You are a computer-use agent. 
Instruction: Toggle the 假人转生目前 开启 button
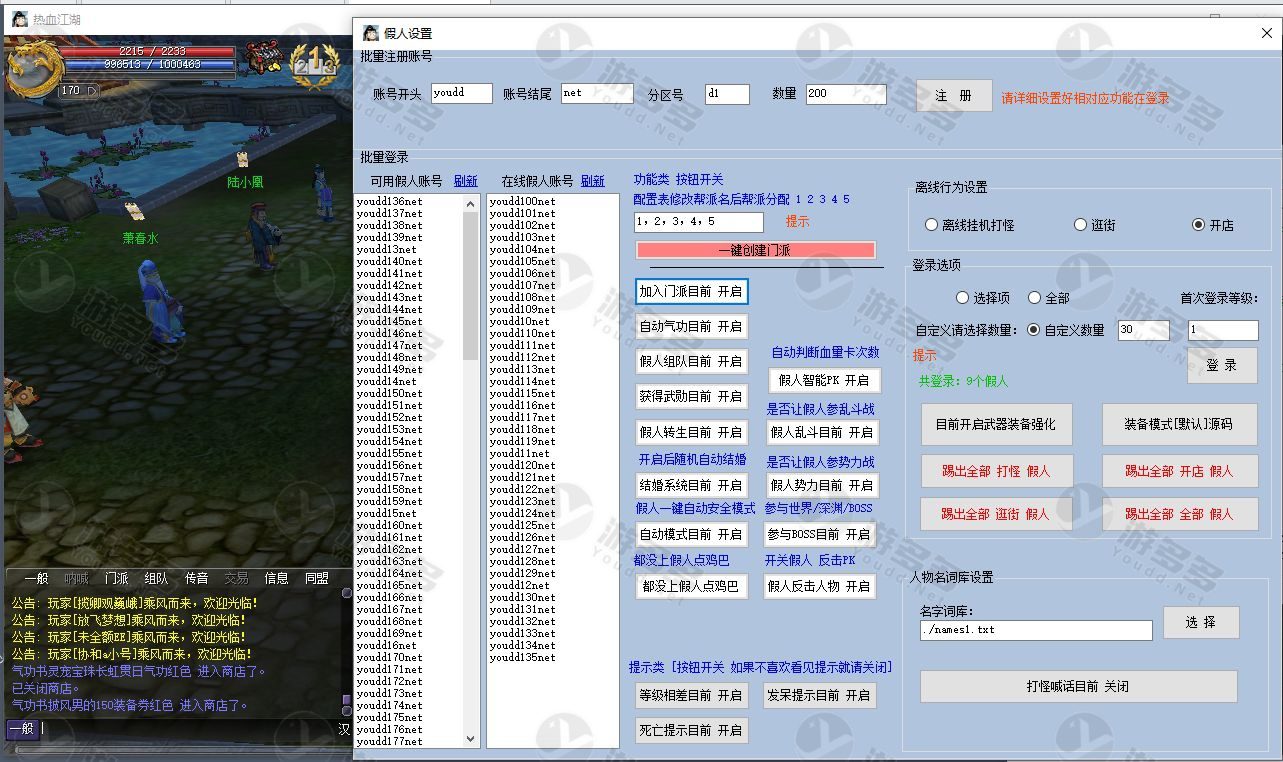pyautogui.click(x=691, y=432)
